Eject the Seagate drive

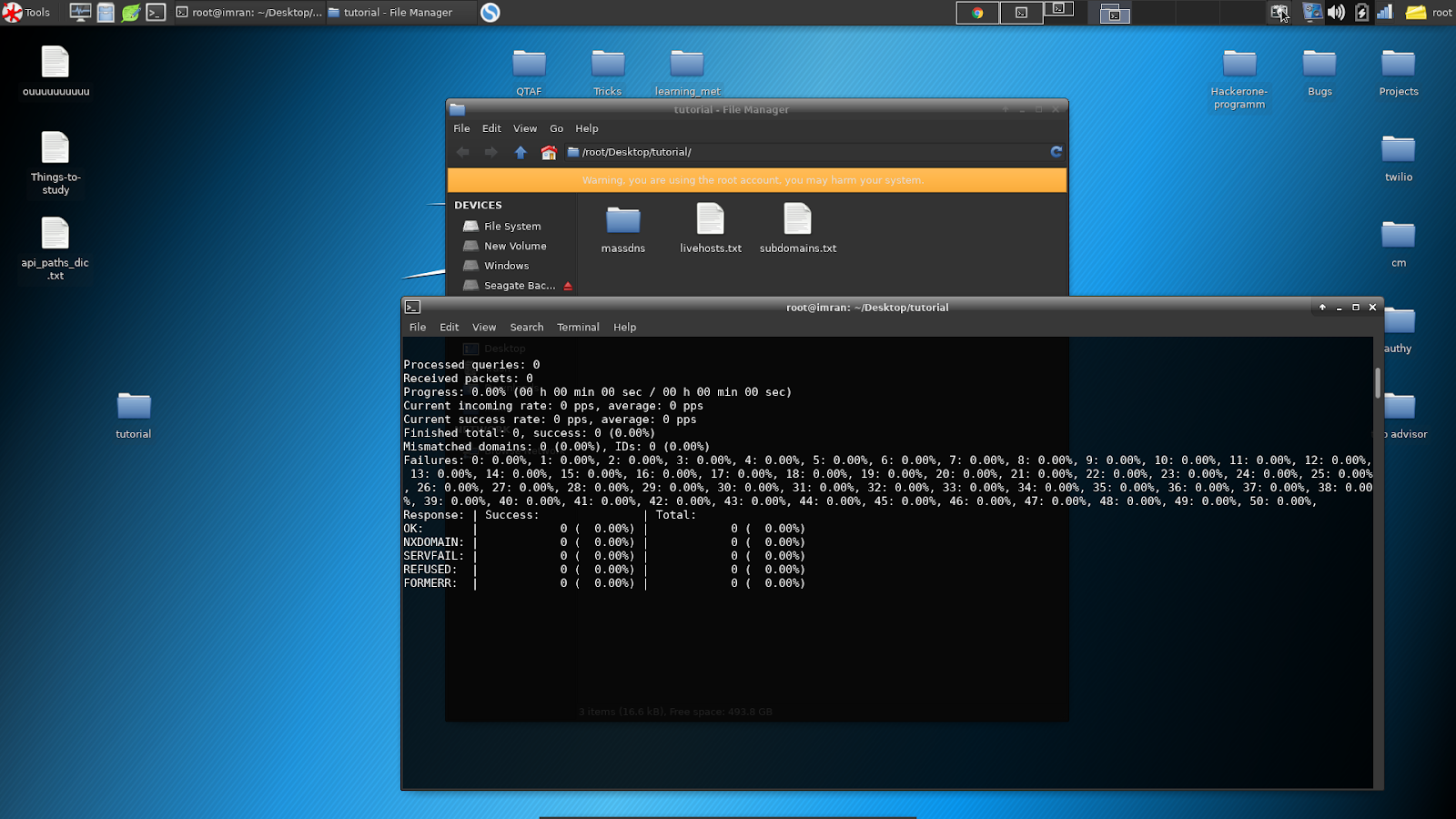[568, 286]
